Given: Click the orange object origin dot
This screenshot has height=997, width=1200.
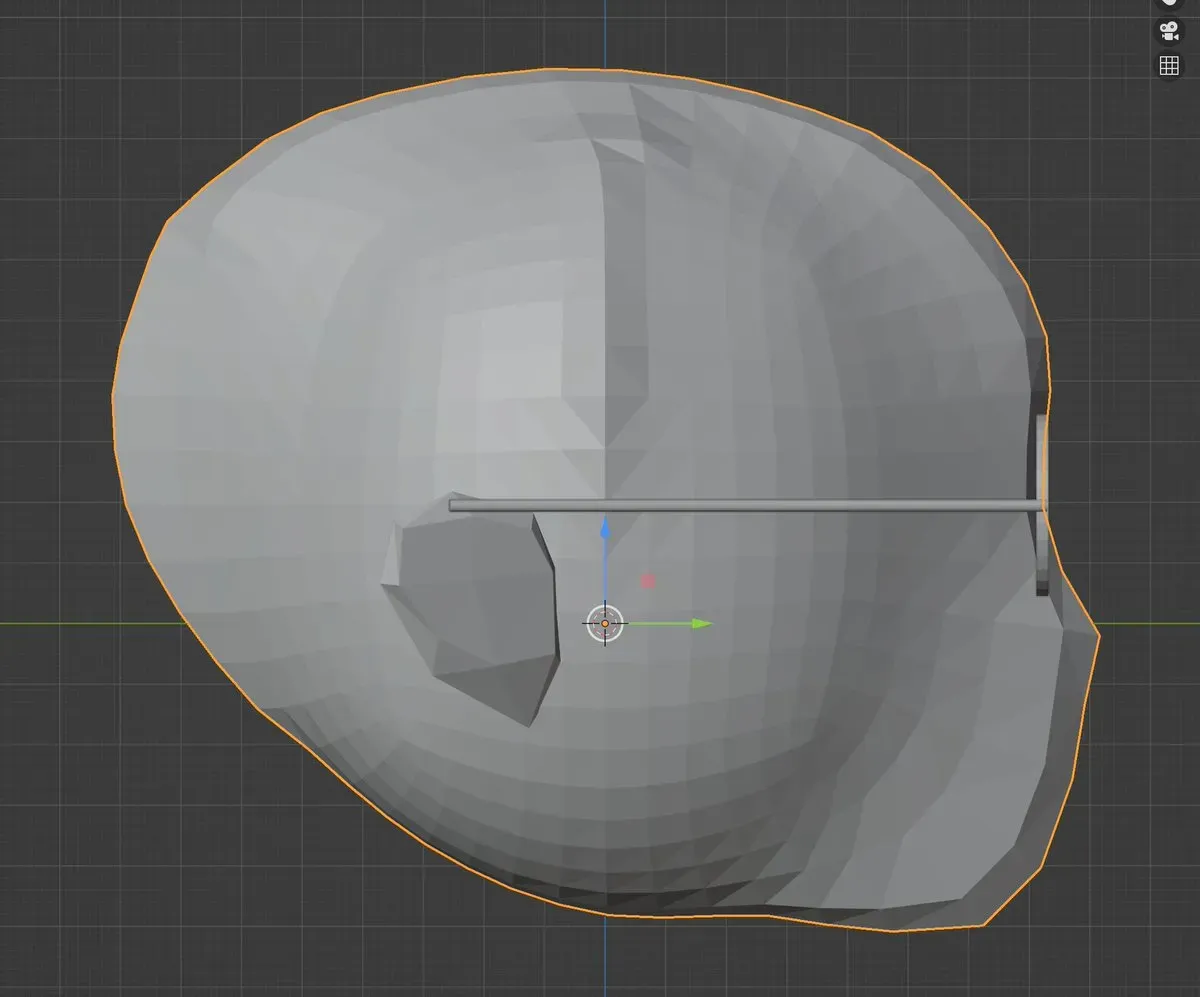Looking at the screenshot, I should point(604,623).
